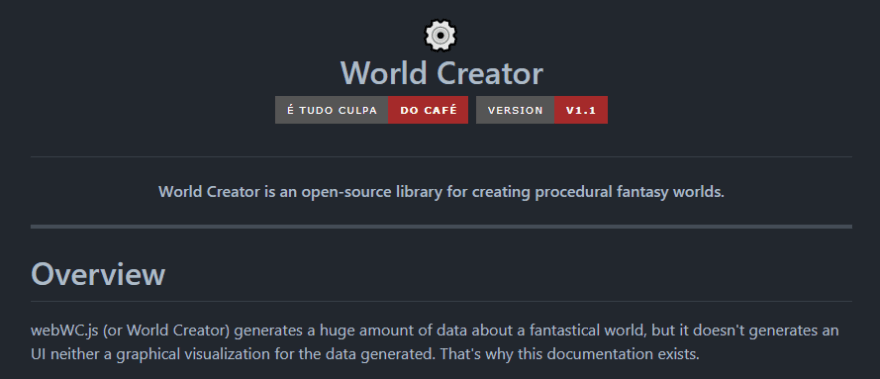Image resolution: width=880 pixels, height=379 pixels.
Task: Open the É TUDO CULPA DO CAFÉ badge
Action: tap(371, 110)
